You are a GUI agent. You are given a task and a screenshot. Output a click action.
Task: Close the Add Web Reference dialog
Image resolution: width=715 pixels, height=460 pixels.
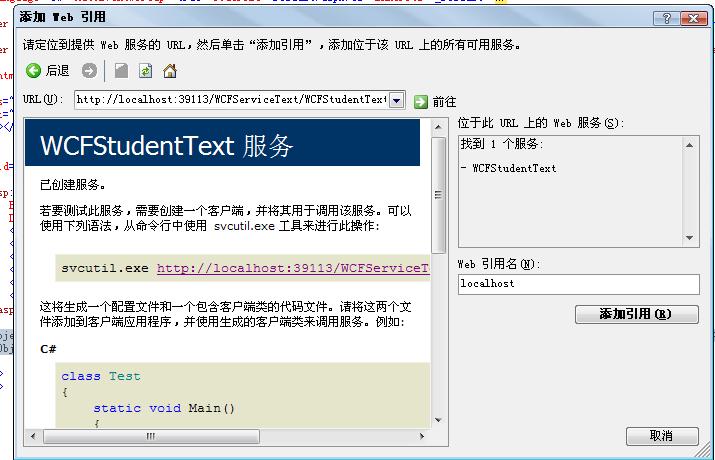[694, 18]
